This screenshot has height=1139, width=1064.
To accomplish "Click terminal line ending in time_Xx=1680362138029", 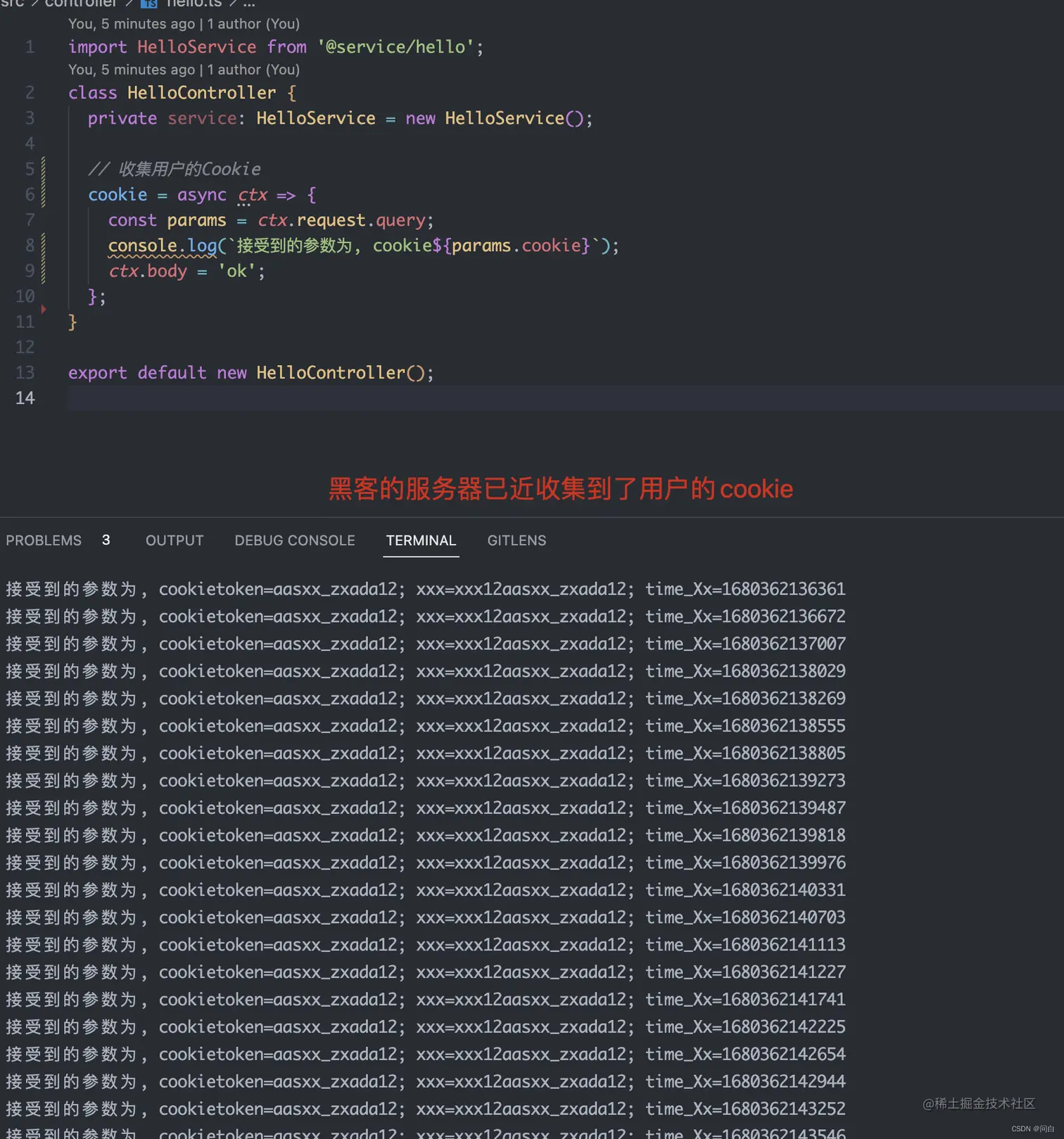I will 426,671.
